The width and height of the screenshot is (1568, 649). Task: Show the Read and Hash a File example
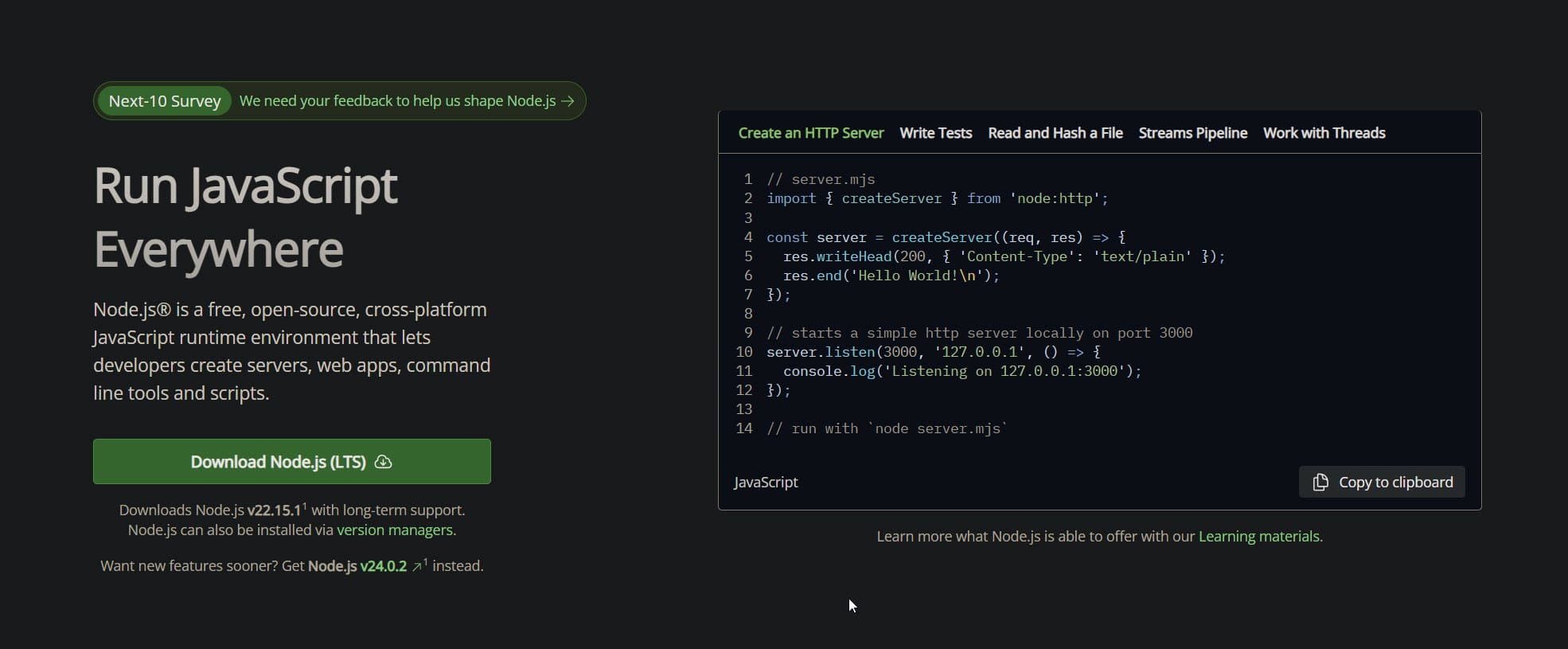1055,133
